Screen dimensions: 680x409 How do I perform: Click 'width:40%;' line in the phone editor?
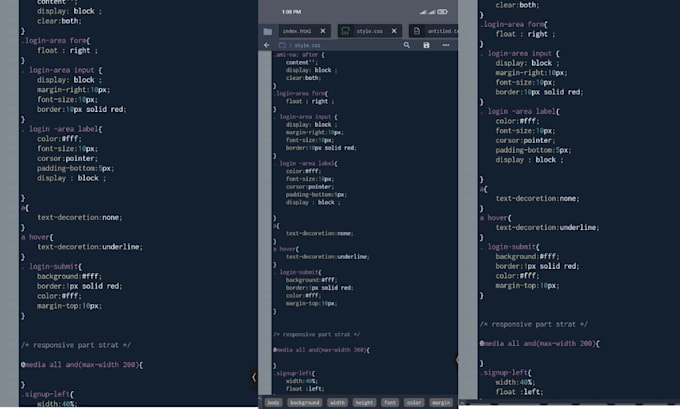[x=301, y=381]
